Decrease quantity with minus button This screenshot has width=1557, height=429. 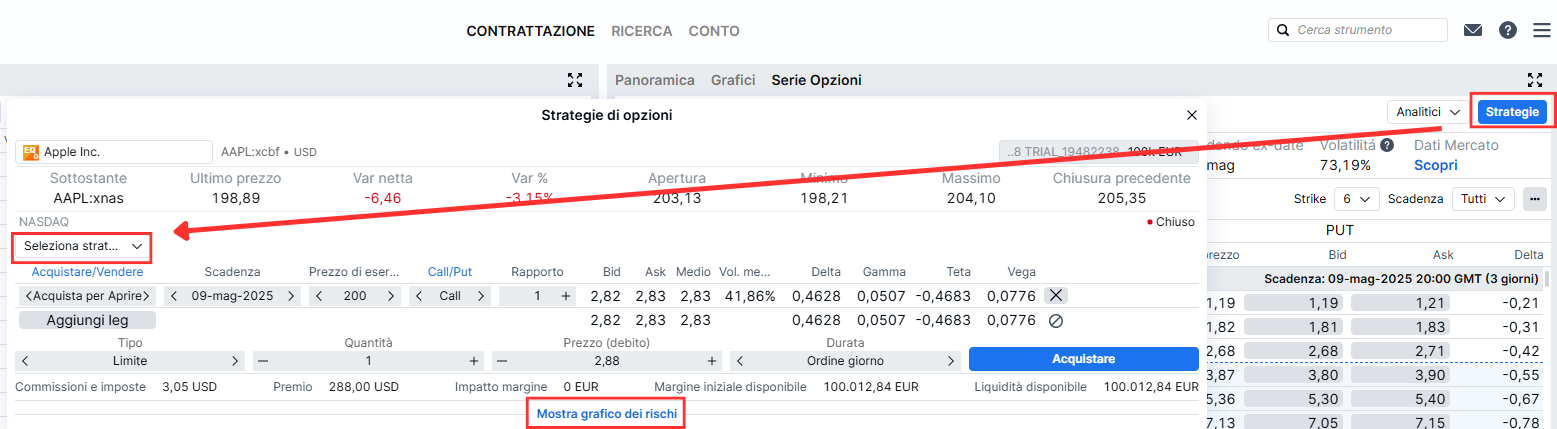[x=263, y=361]
